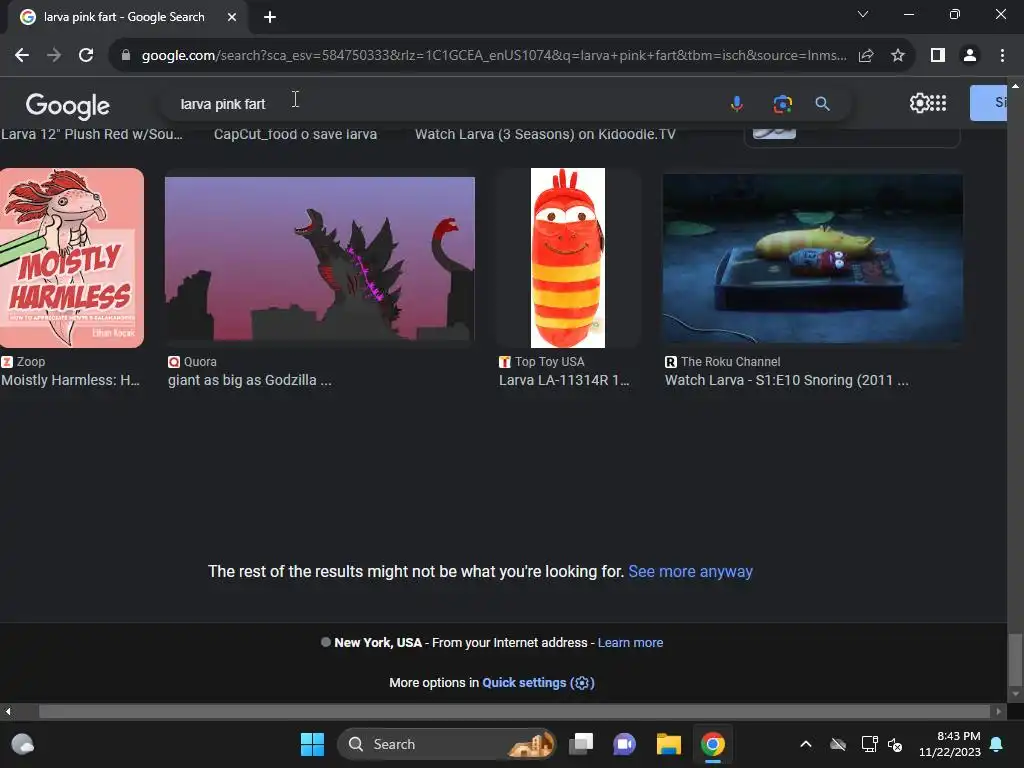Share this page from address bar

pyautogui.click(x=866, y=56)
